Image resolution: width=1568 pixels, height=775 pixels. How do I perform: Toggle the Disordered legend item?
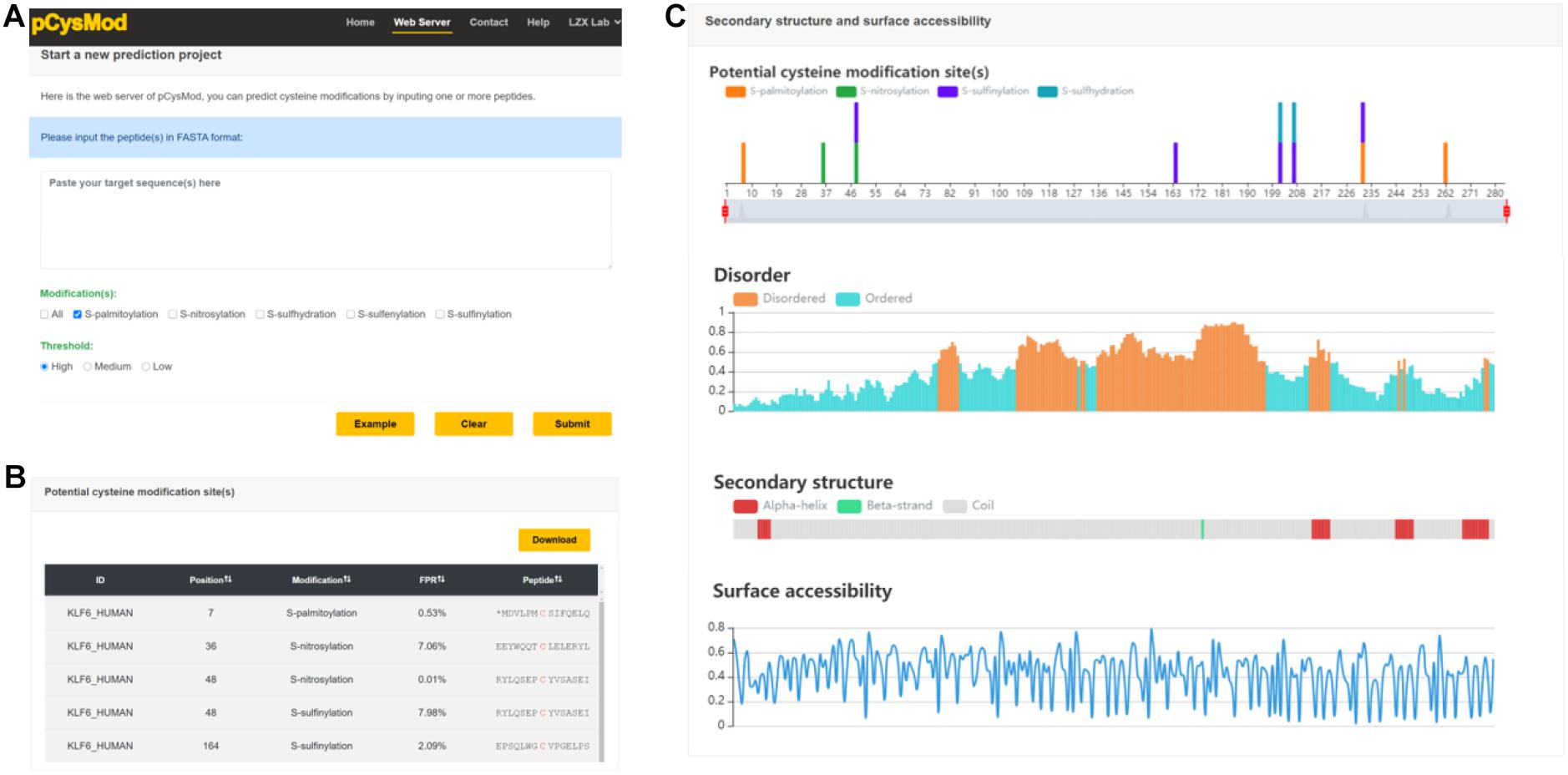point(779,299)
